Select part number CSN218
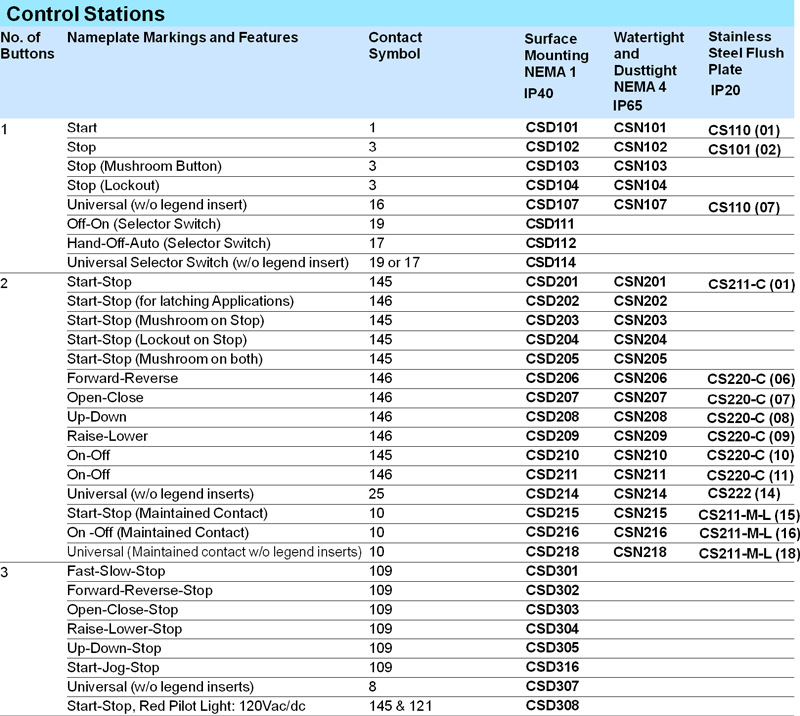This screenshot has width=800, height=716. 639,552
